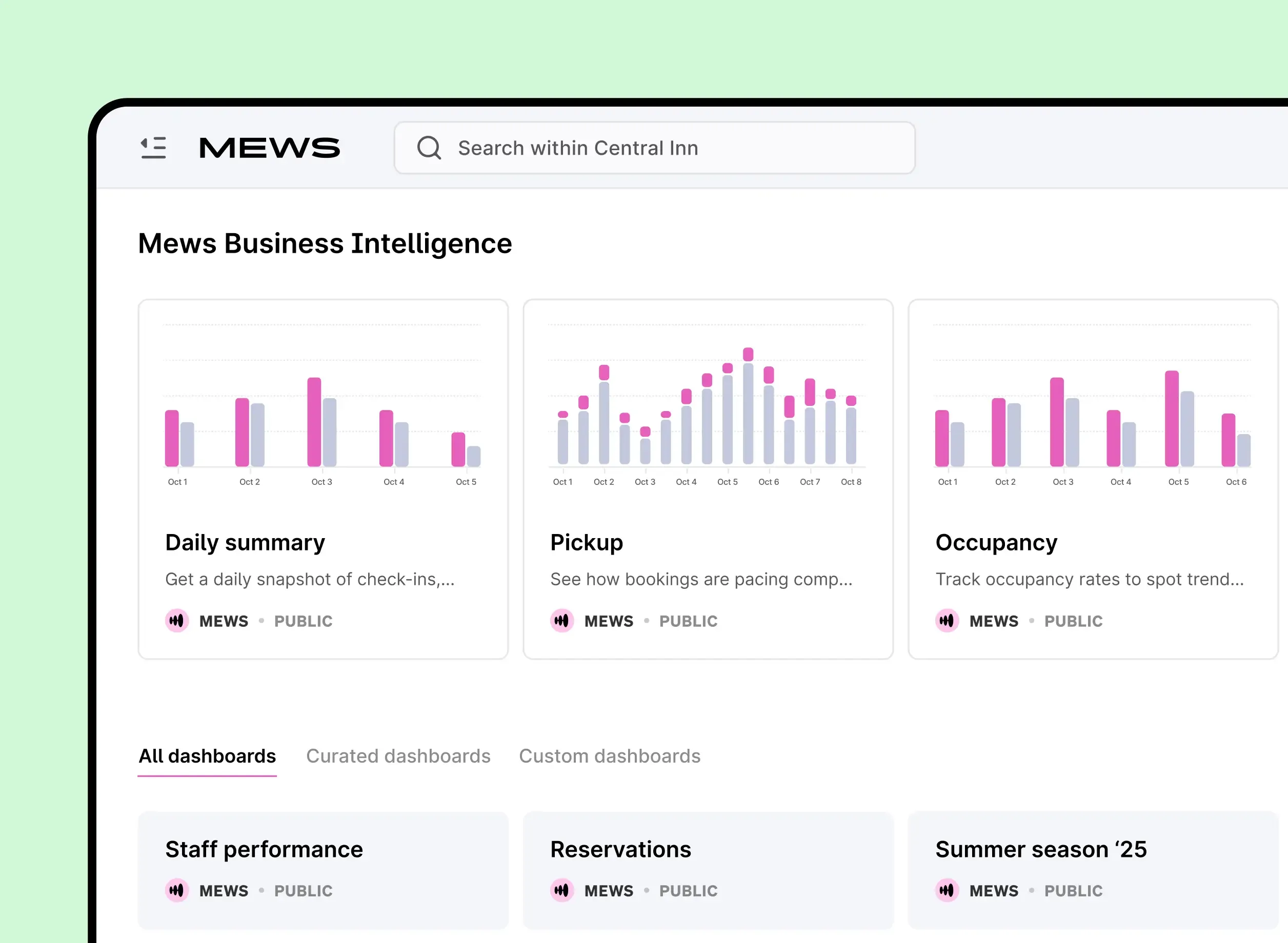Open the sidebar navigation icon
This screenshot has width=1288, height=943.
click(x=153, y=148)
